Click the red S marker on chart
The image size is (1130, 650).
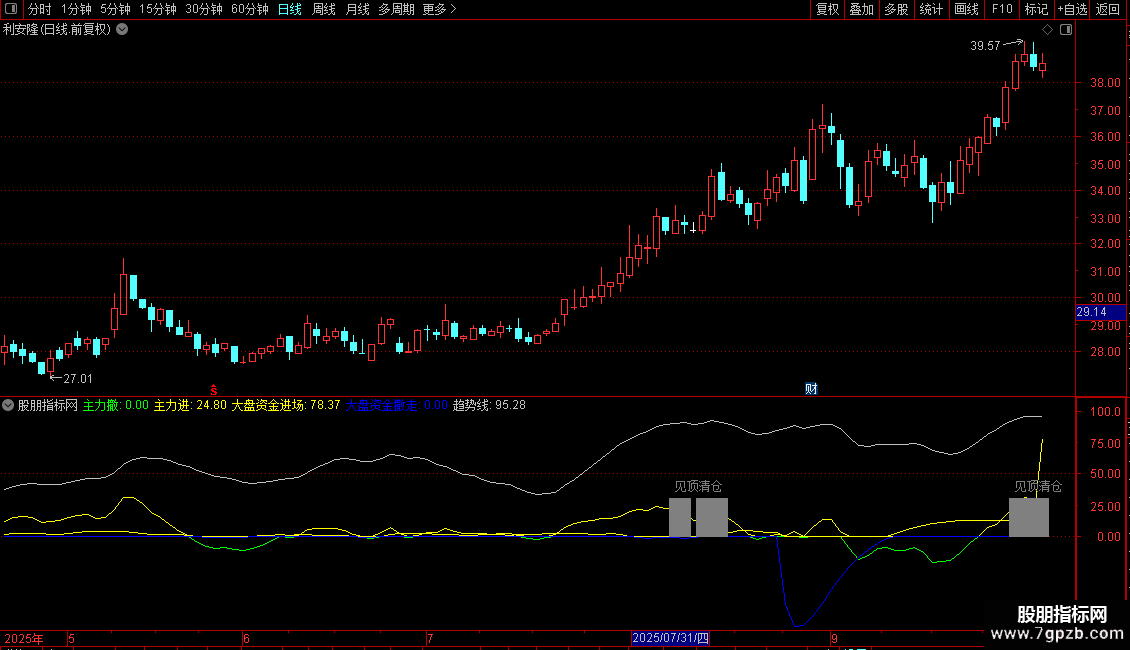tap(214, 390)
